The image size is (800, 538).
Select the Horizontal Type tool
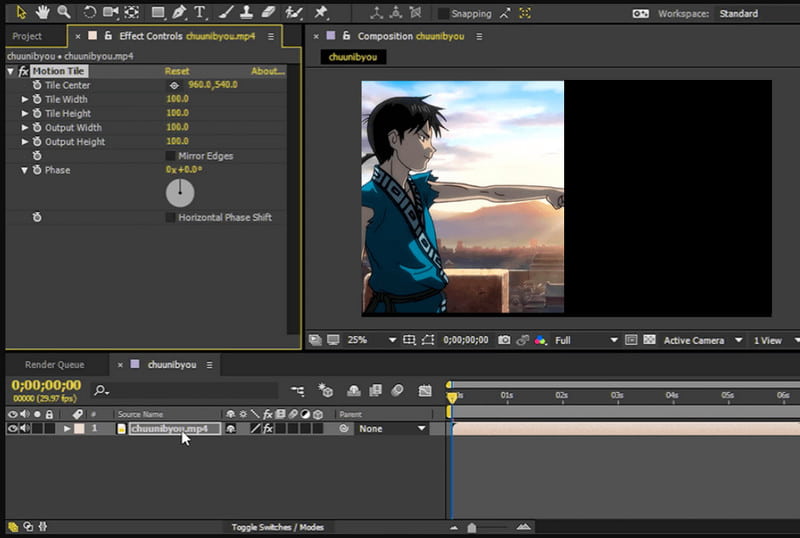tap(199, 12)
